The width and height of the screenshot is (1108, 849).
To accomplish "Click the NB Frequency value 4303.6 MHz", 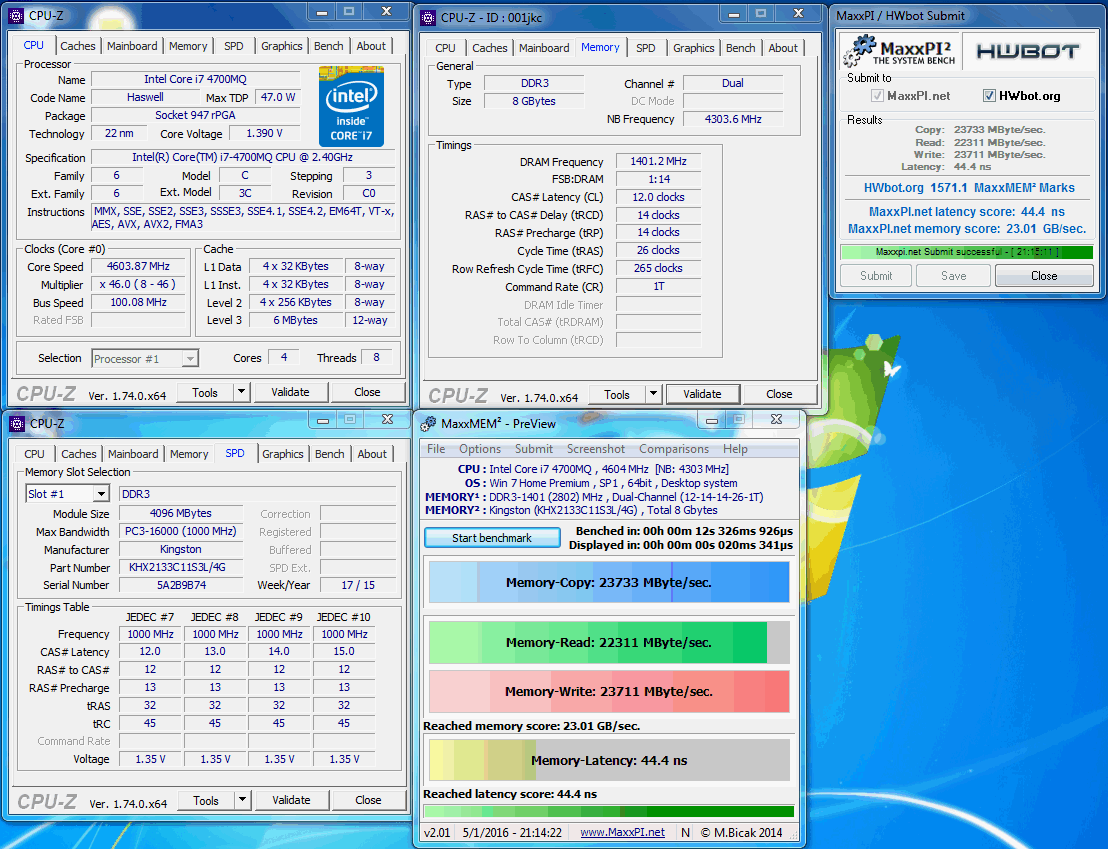I will pos(733,119).
